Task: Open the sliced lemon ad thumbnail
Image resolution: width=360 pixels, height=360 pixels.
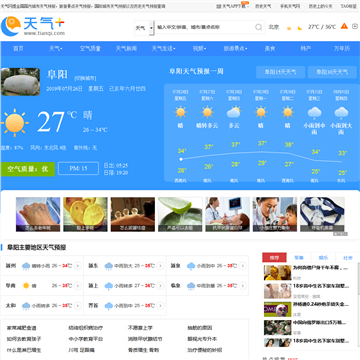Action: click(x=85, y=214)
